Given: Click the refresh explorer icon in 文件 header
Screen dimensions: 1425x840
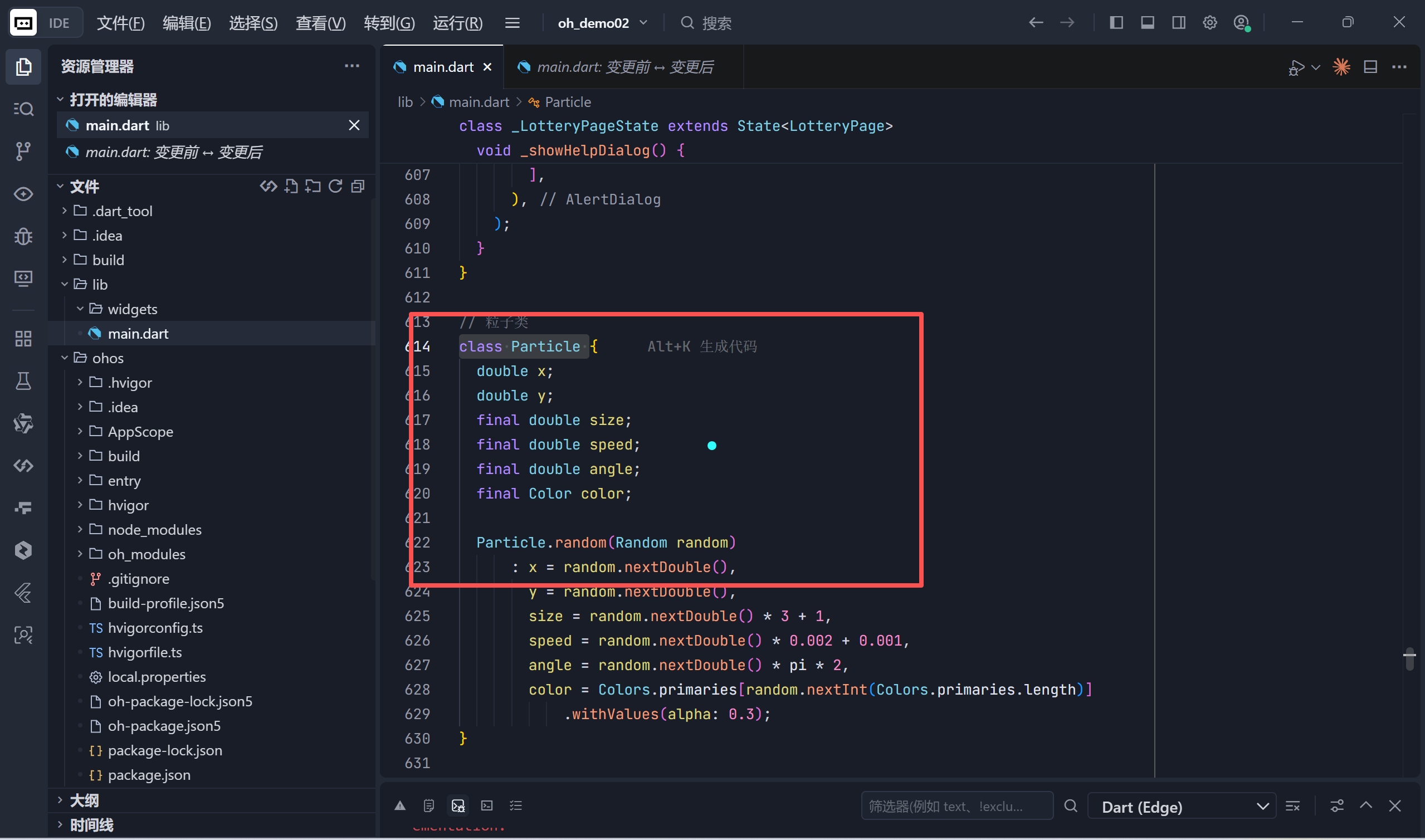Looking at the screenshot, I should coord(335,186).
